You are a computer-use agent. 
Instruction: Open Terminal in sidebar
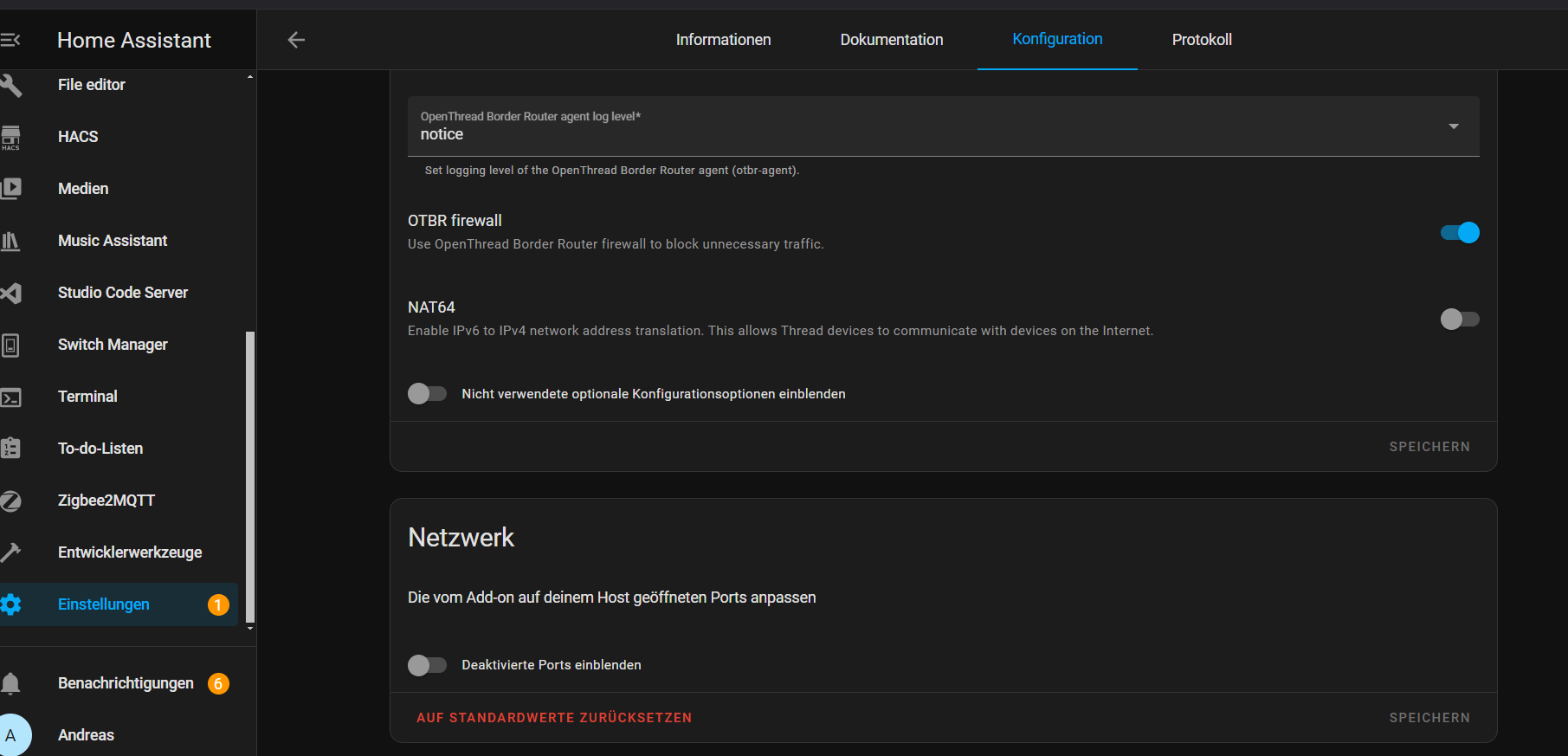point(119,397)
